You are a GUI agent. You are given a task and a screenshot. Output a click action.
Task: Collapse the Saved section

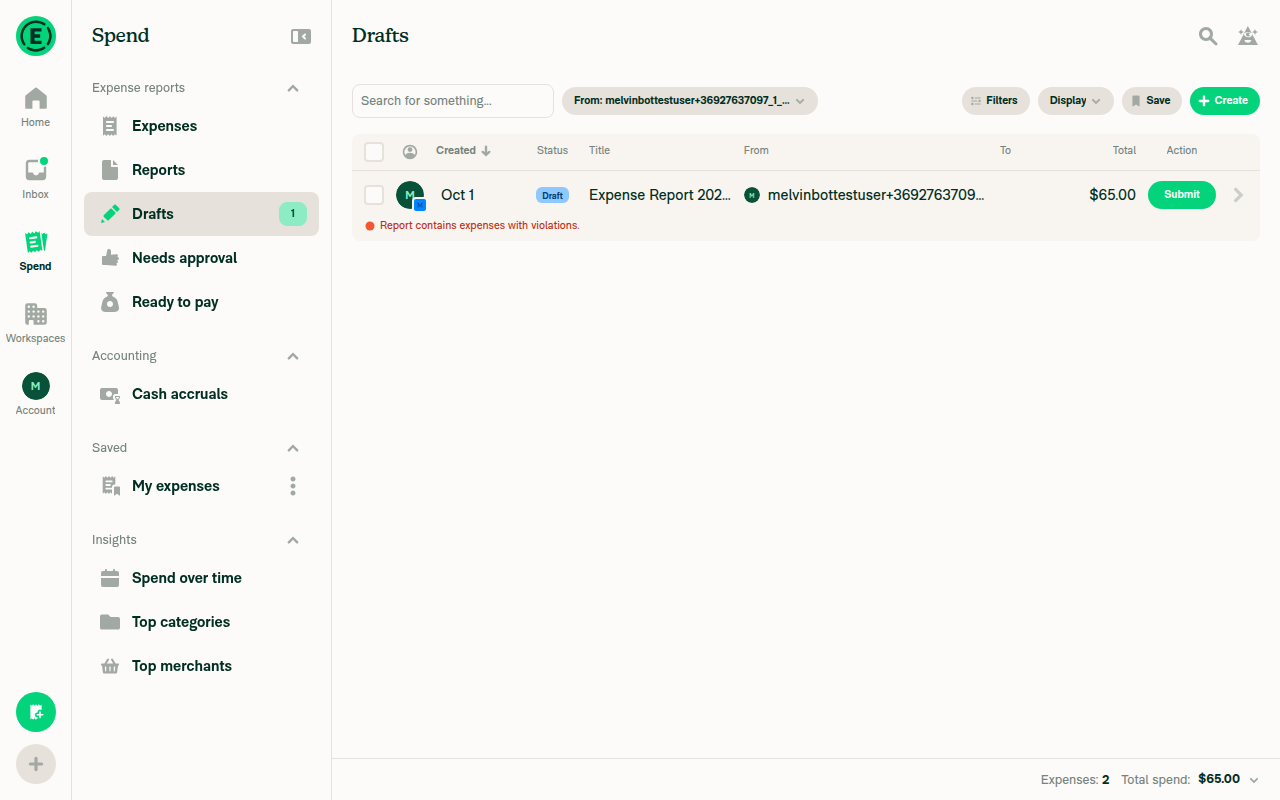pyautogui.click(x=293, y=448)
